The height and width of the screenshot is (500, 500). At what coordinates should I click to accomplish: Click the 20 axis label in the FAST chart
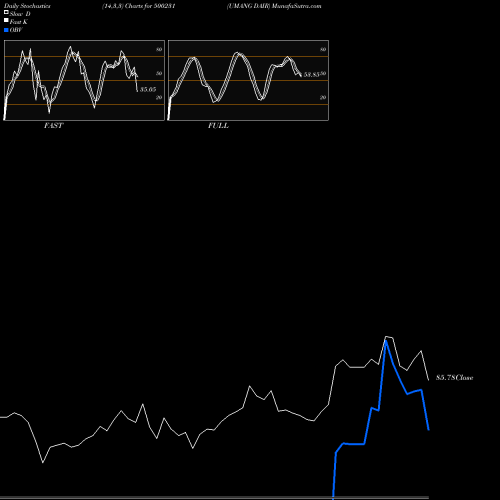point(159,98)
